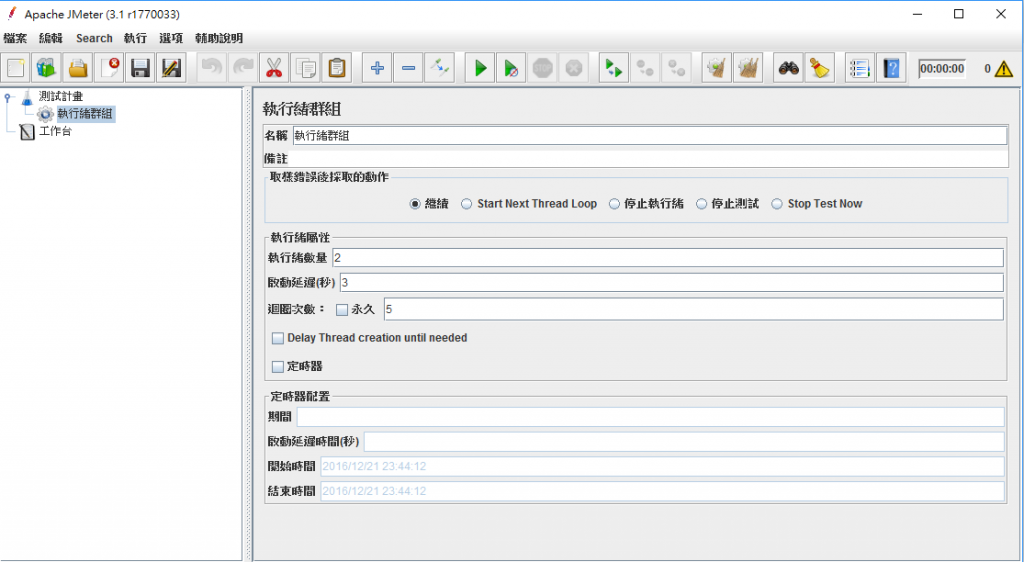This screenshot has height=562, width=1024.
Task: Click the Paste clipboard icon
Action: pyautogui.click(x=337, y=68)
